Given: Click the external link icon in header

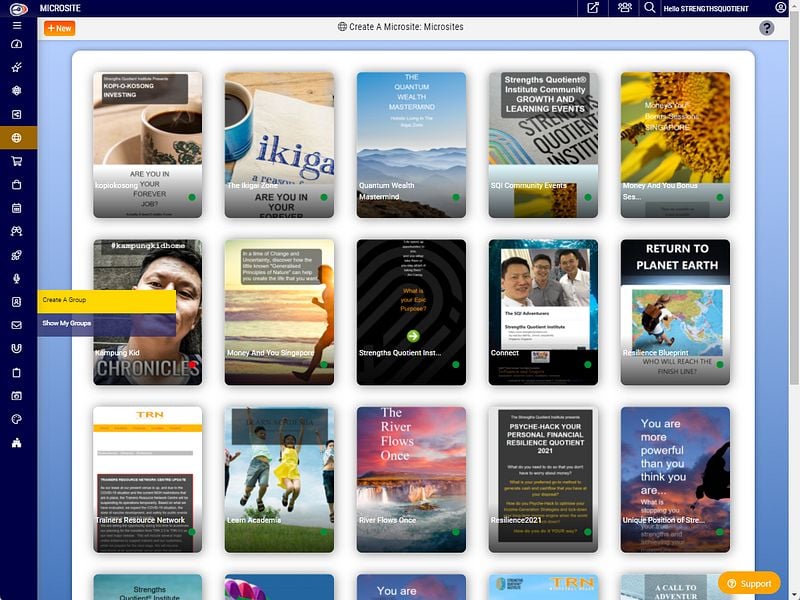Looking at the screenshot, I should [593, 8].
